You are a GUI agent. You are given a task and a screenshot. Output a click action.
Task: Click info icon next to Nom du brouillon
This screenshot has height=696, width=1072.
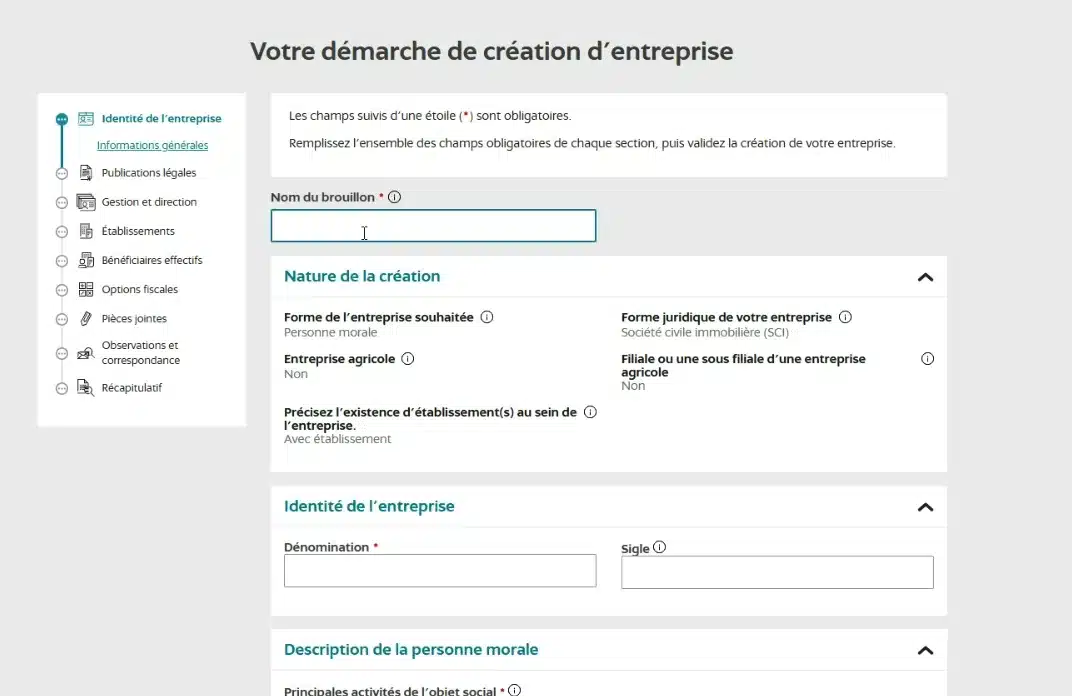coord(395,198)
